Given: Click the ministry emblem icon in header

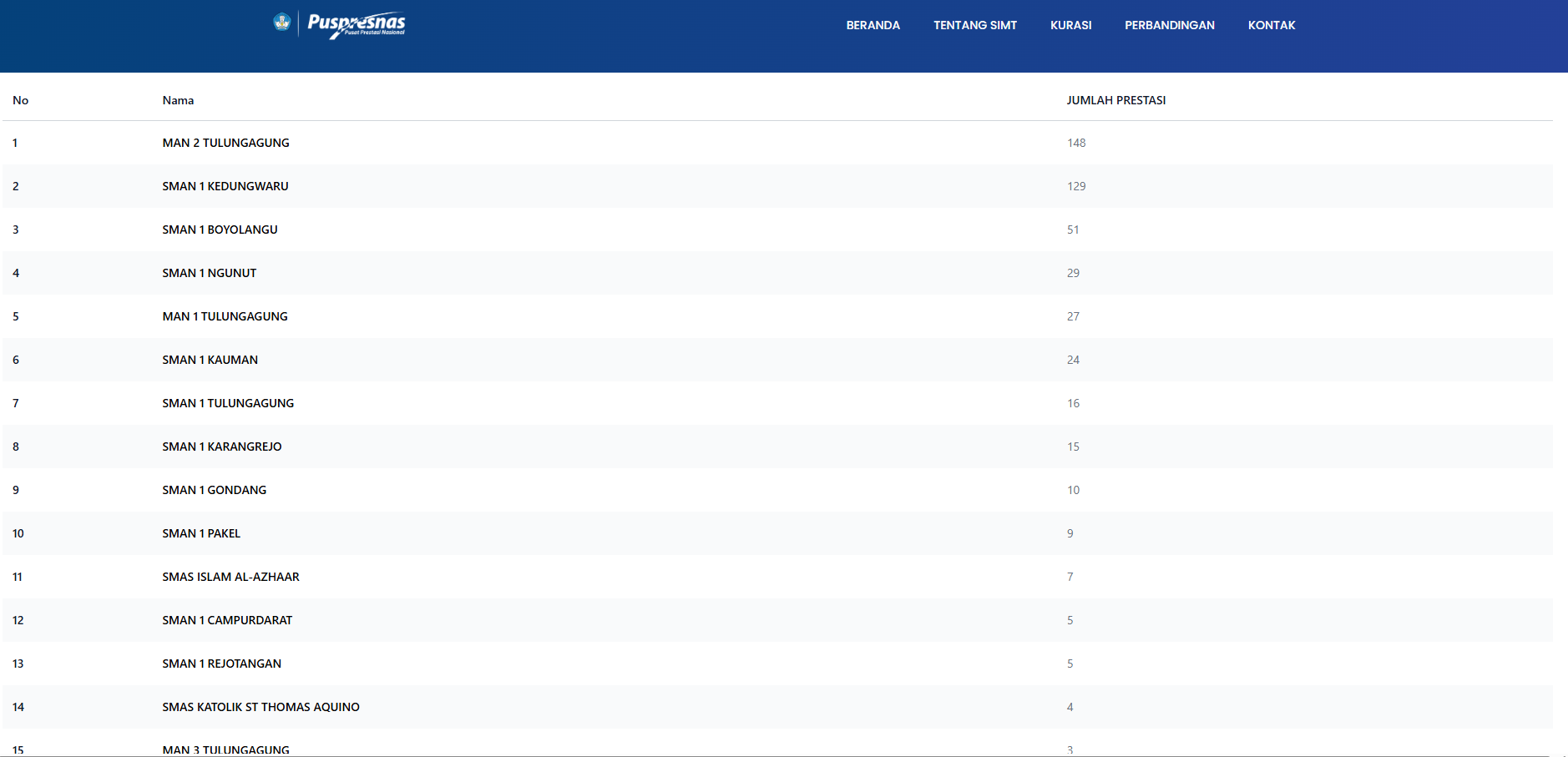Looking at the screenshot, I should click(x=282, y=23).
